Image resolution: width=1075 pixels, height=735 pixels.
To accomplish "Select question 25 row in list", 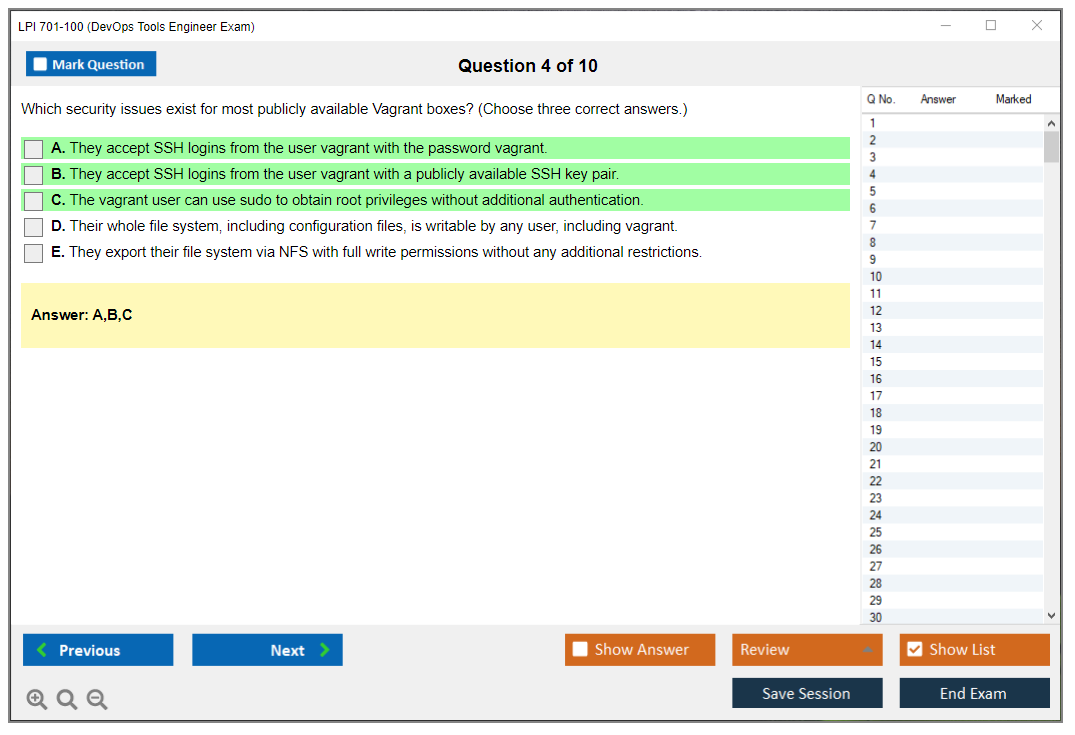I will coord(876,532).
